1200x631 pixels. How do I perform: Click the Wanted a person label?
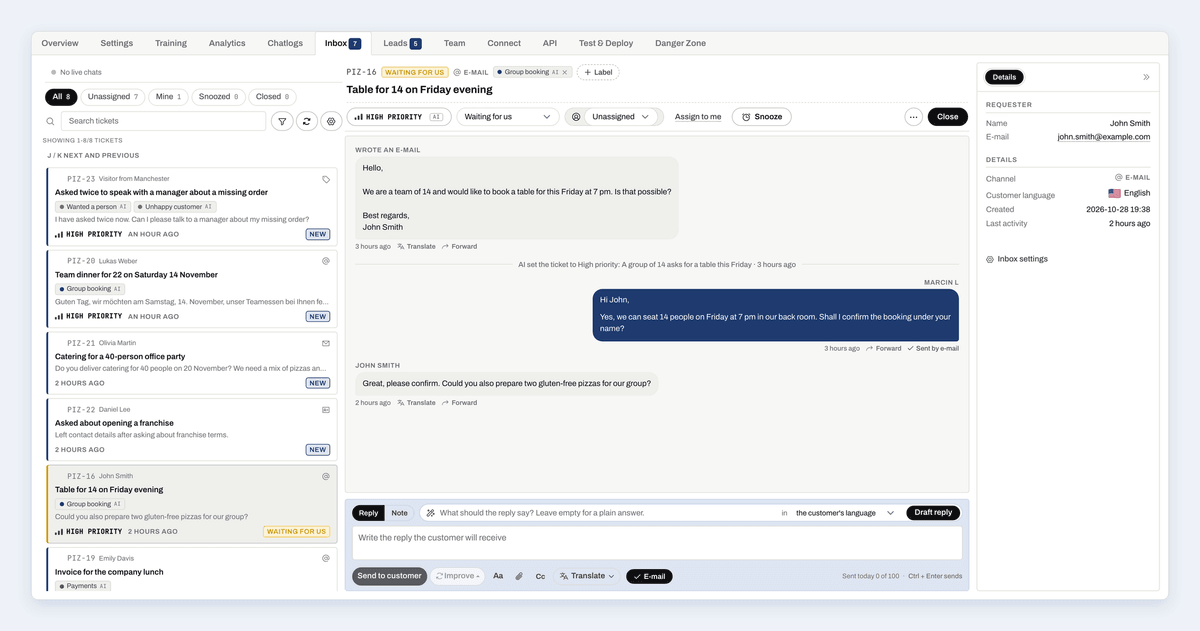click(92, 207)
